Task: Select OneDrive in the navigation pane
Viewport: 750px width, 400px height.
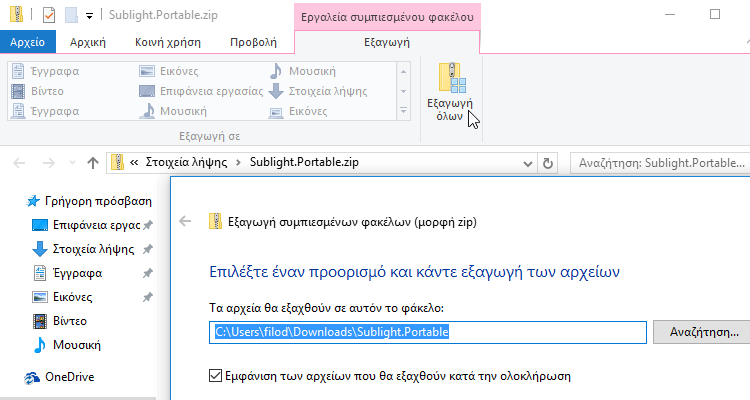Action: point(59,377)
